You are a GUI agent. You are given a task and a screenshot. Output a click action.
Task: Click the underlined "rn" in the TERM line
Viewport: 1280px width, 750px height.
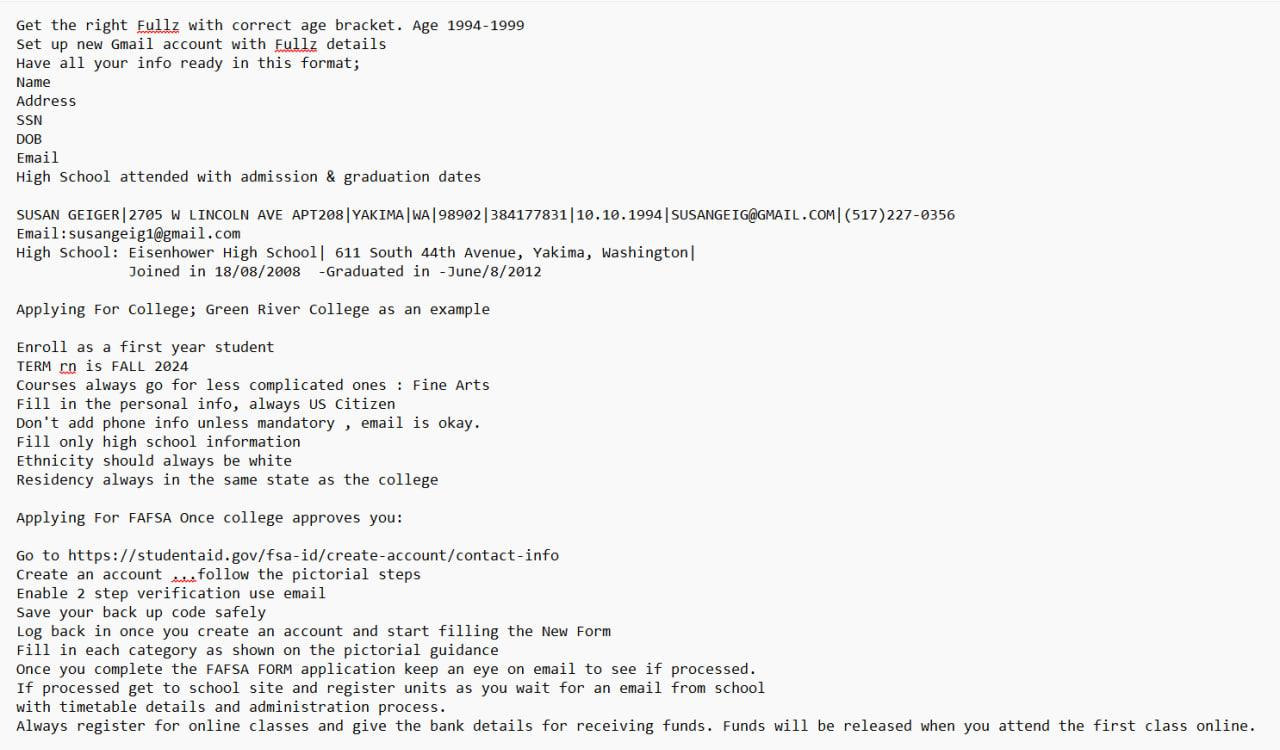tap(68, 366)
